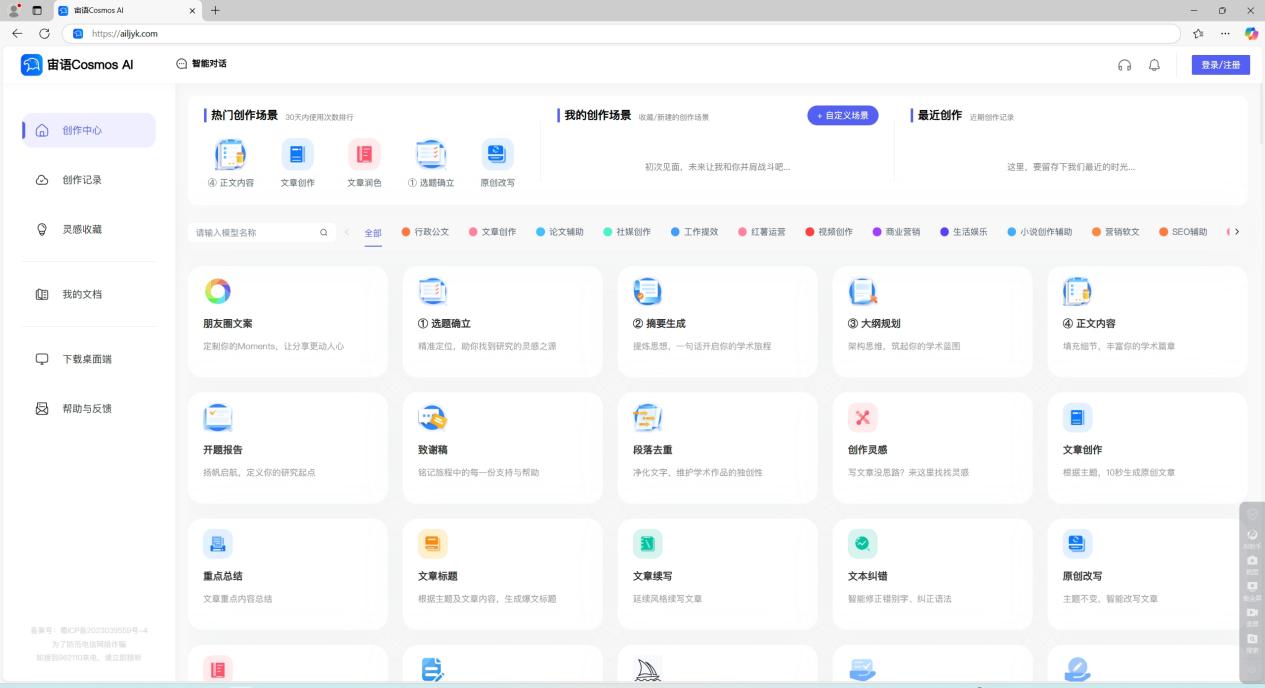
Task: Select the 创作灵感 red card icon
Action: pos(862,417)
